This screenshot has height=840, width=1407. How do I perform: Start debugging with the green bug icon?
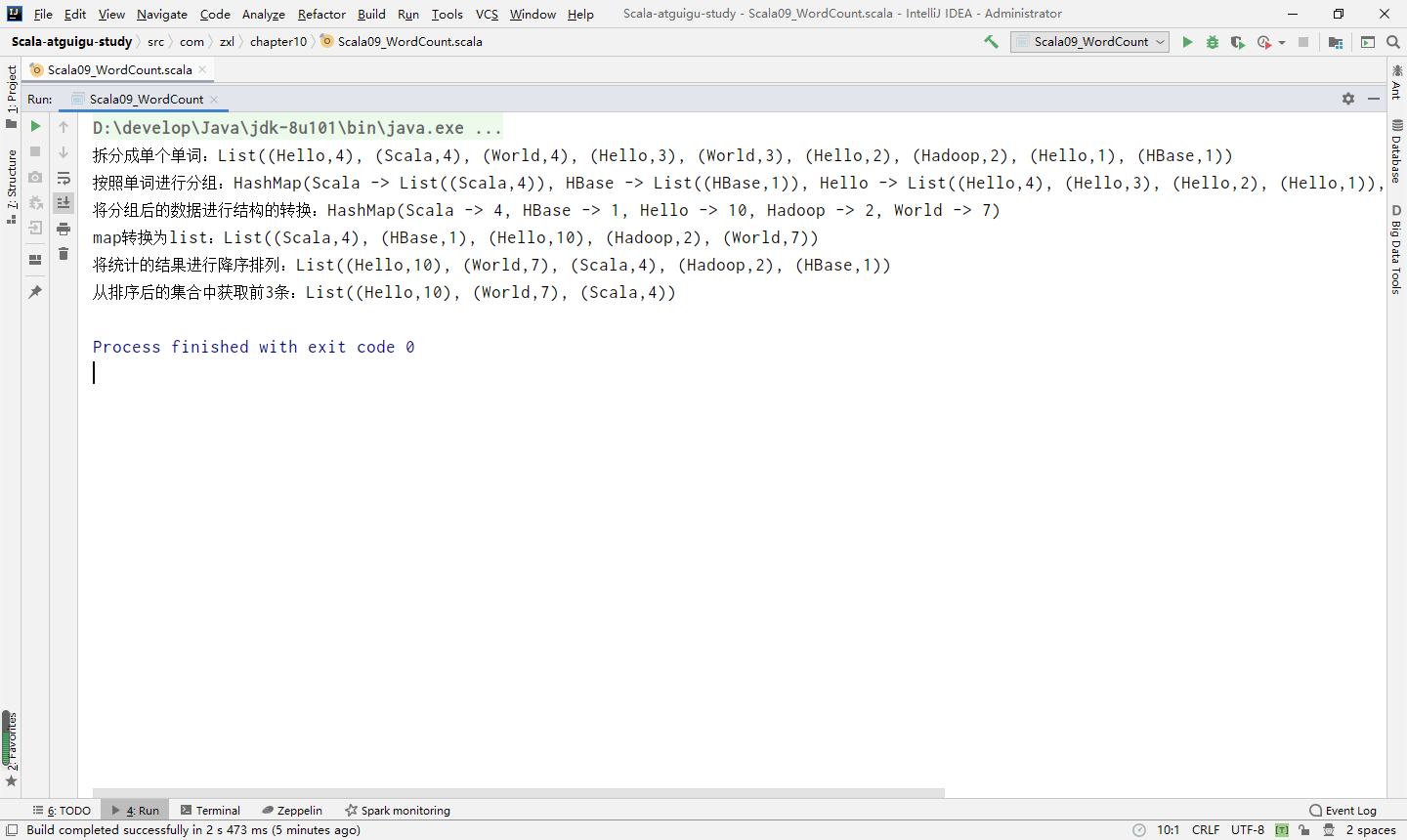[x=1213, y=42]
